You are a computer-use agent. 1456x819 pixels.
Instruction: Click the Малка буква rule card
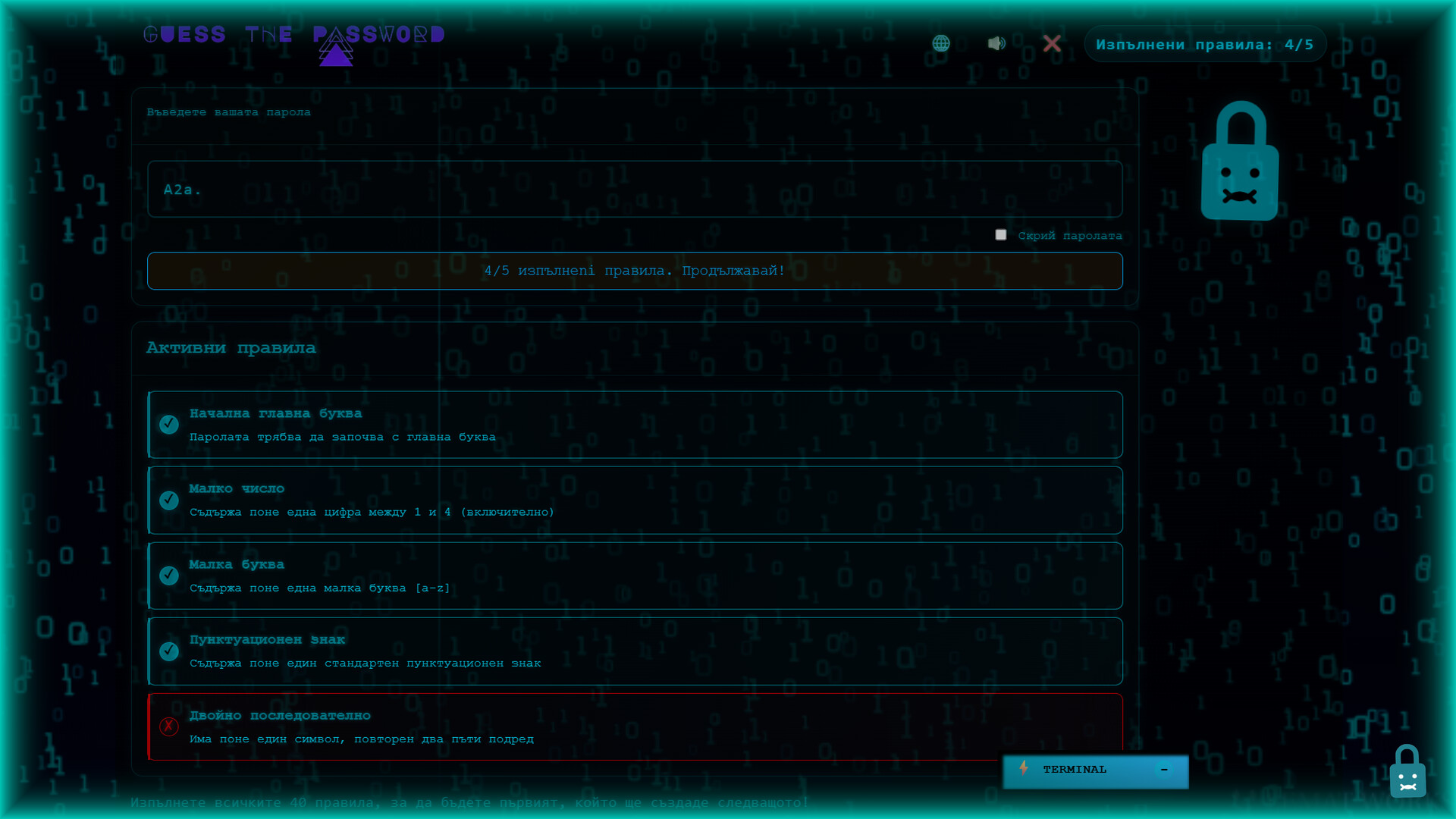635,576
